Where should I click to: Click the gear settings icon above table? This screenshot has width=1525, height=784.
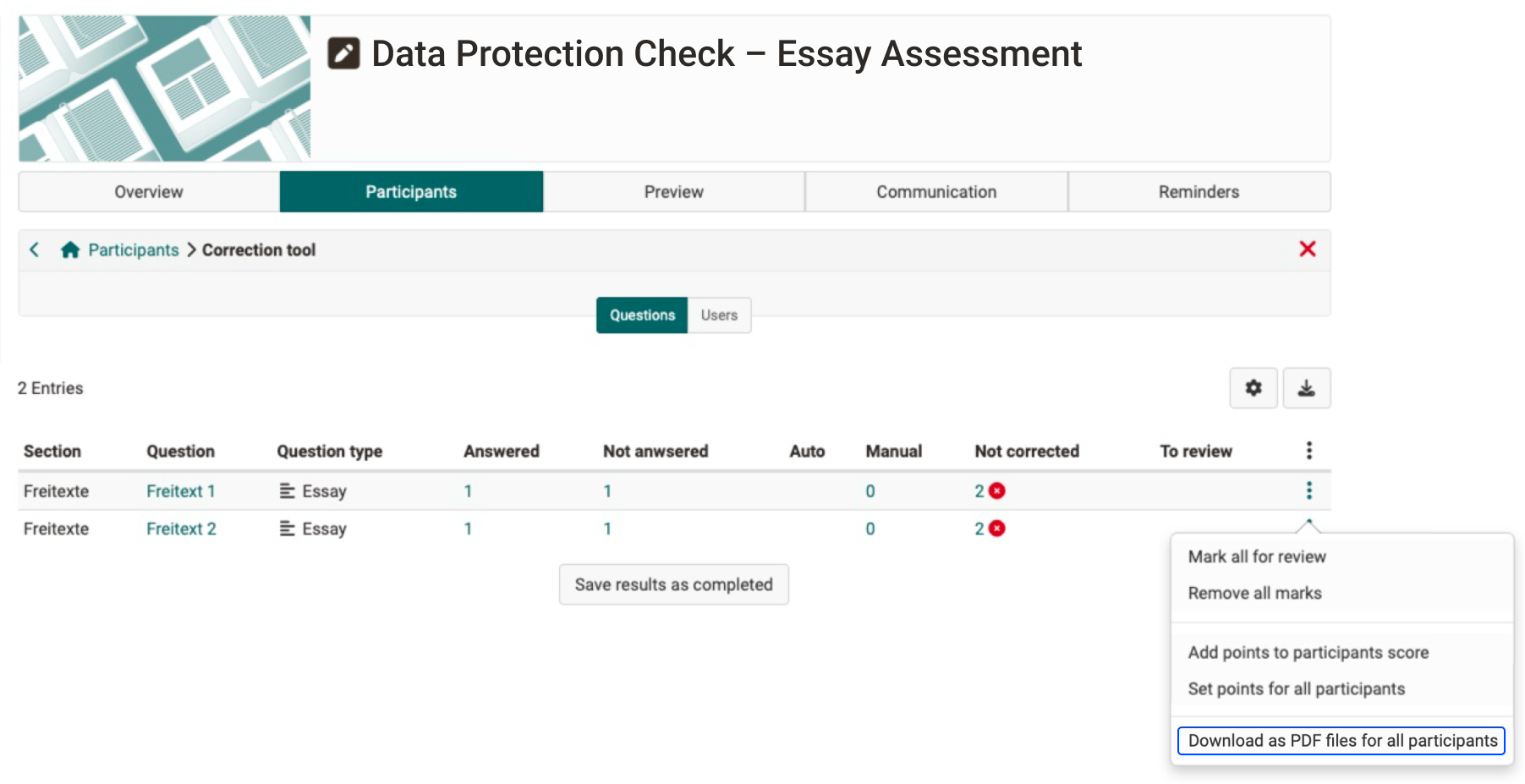coord(1253,388)
